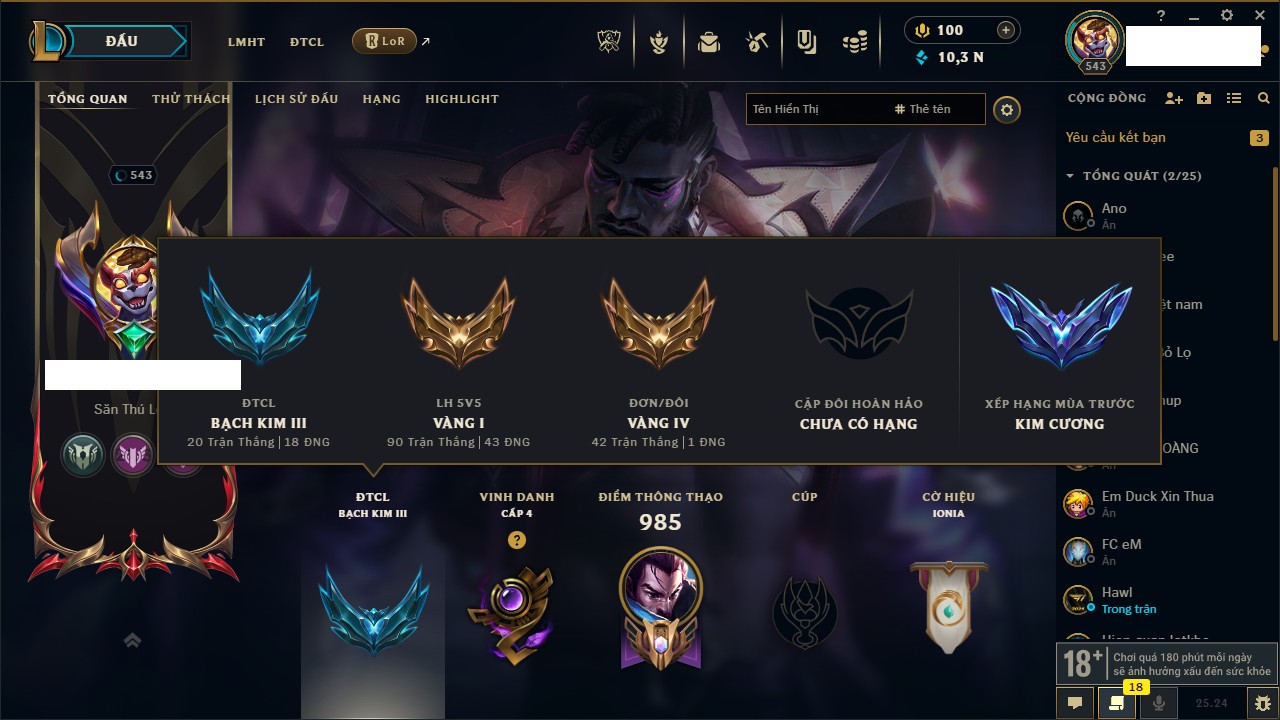1280x720 pixels.
Task: Search friends with the magnifier icon
Action: (x=1264, y=98)
